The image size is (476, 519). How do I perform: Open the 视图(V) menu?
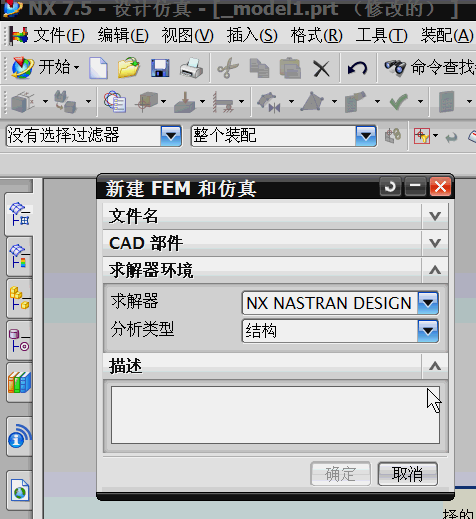(x=188, y=35)
